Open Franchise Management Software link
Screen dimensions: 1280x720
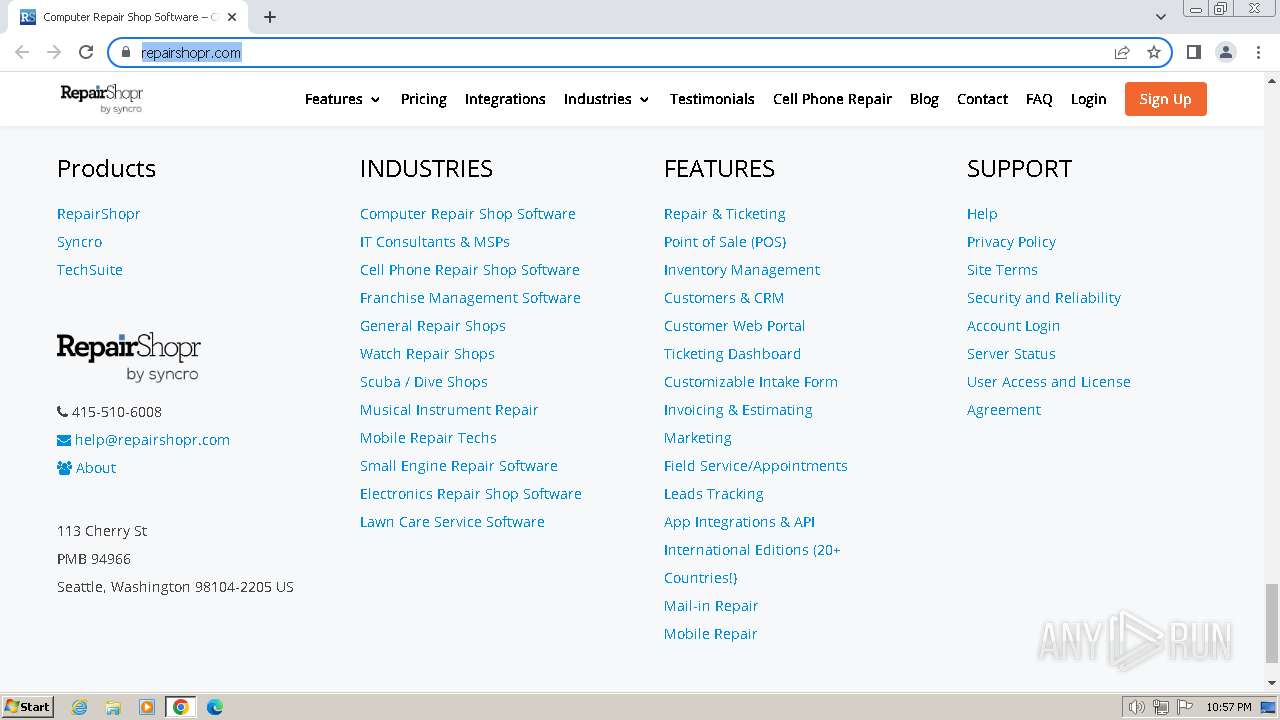coord(470,298)
